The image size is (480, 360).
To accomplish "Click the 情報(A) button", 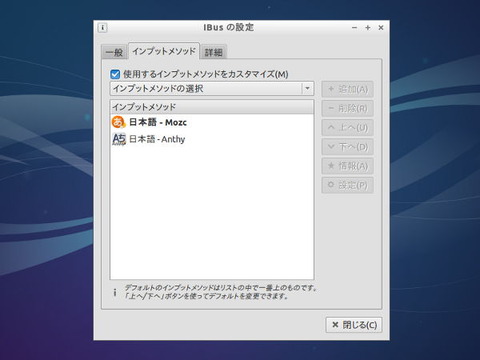I will click(347, 166).
